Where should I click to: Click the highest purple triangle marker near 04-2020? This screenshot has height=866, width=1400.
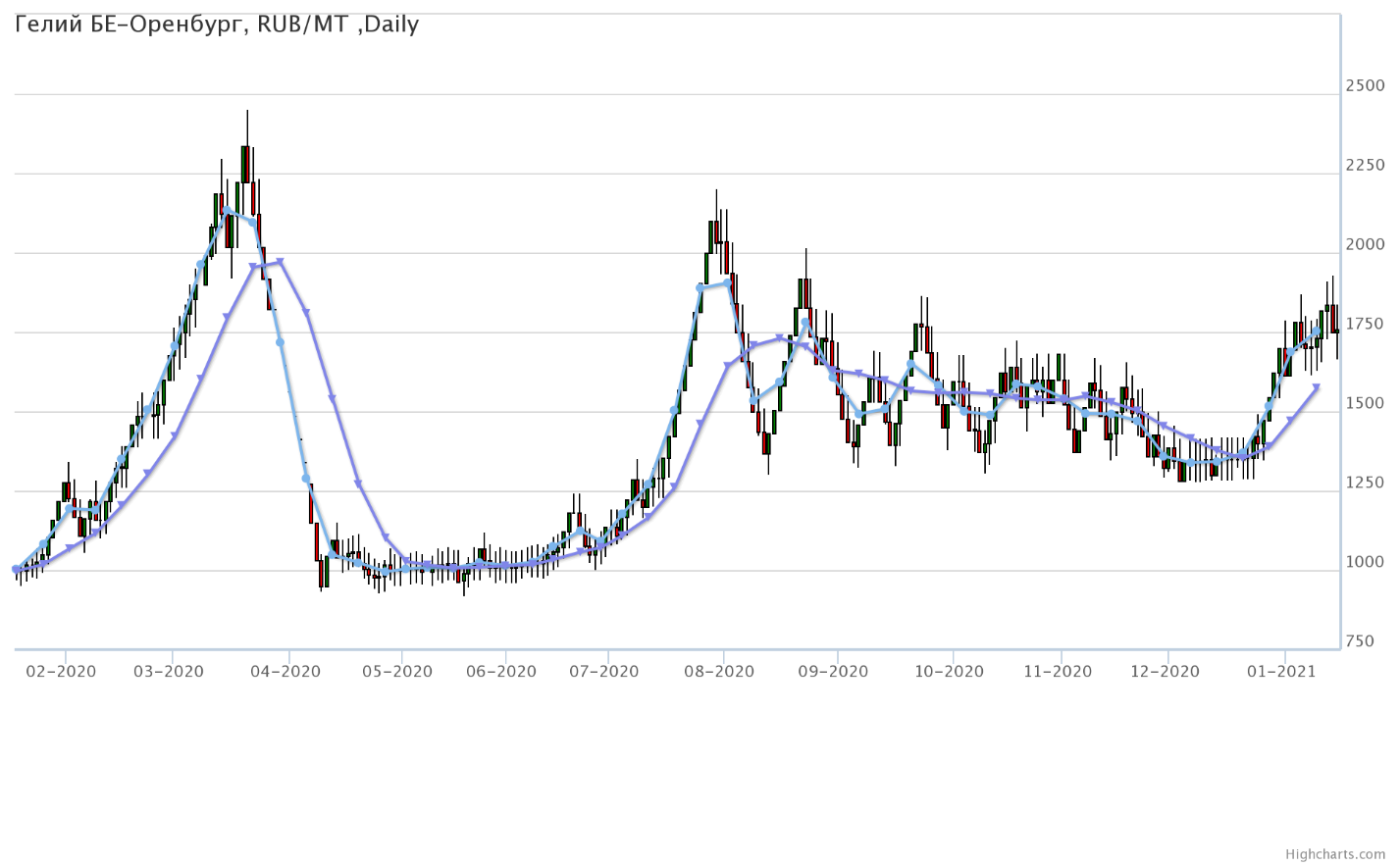click(x=280, y=262)
